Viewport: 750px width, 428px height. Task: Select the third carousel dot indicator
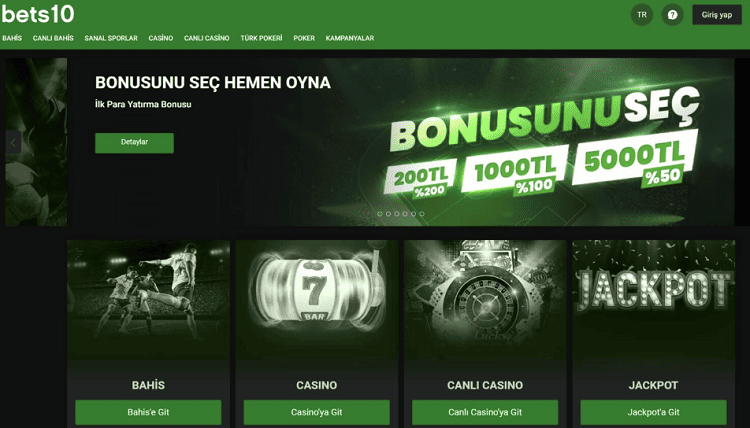(x=397, y=214)
